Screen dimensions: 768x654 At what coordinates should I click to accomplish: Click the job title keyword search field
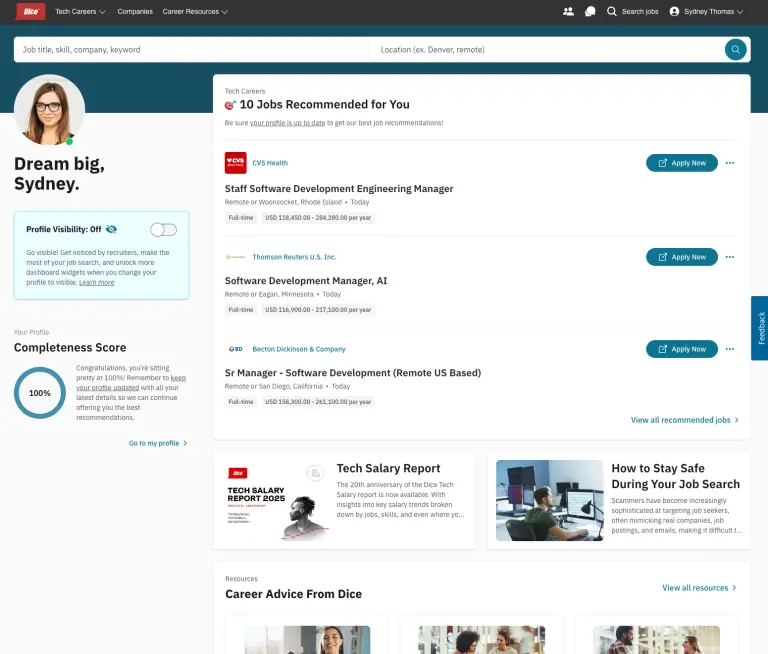[x=190, y=49]
